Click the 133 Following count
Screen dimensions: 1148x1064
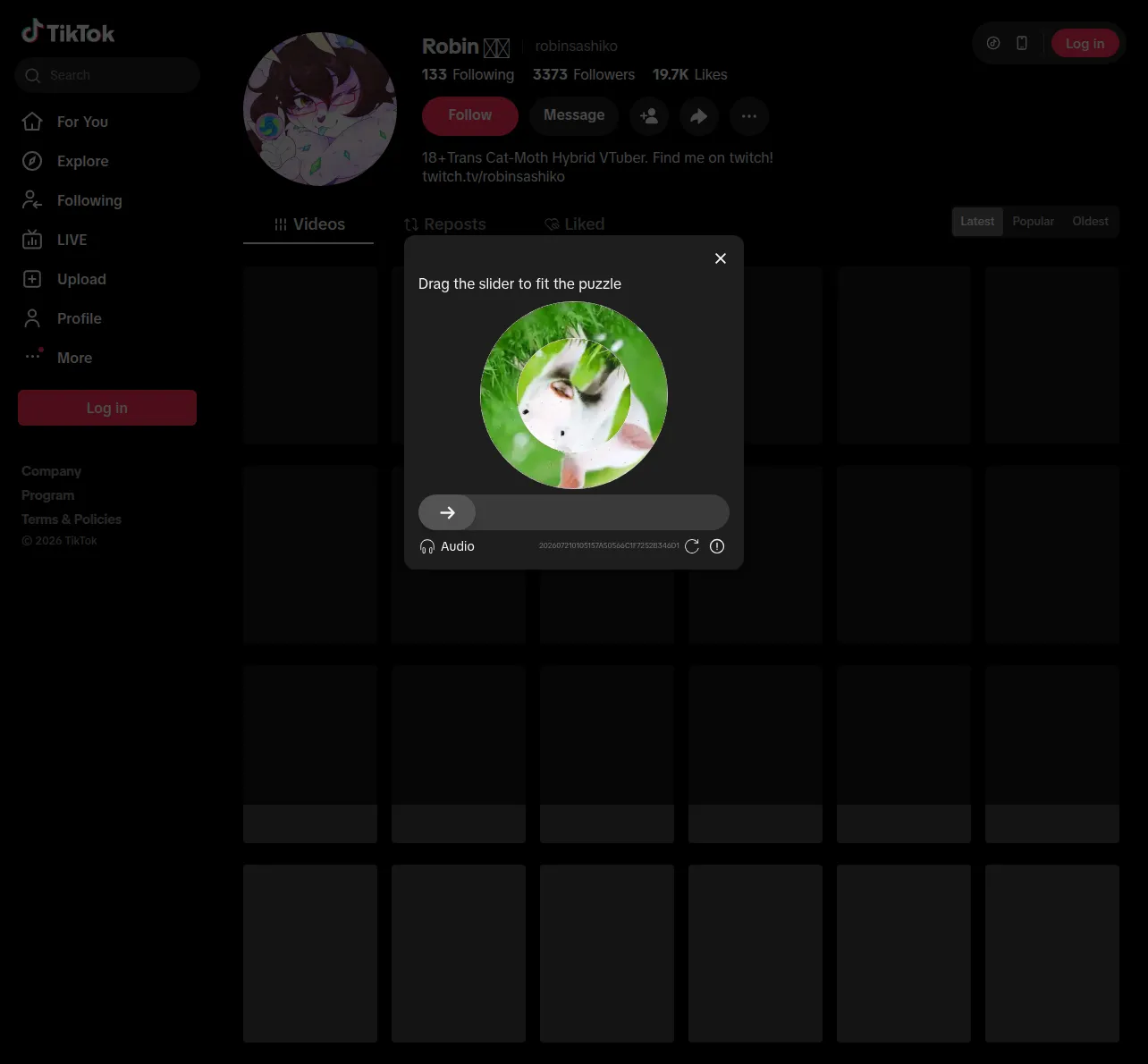click(x=468, y=74)
